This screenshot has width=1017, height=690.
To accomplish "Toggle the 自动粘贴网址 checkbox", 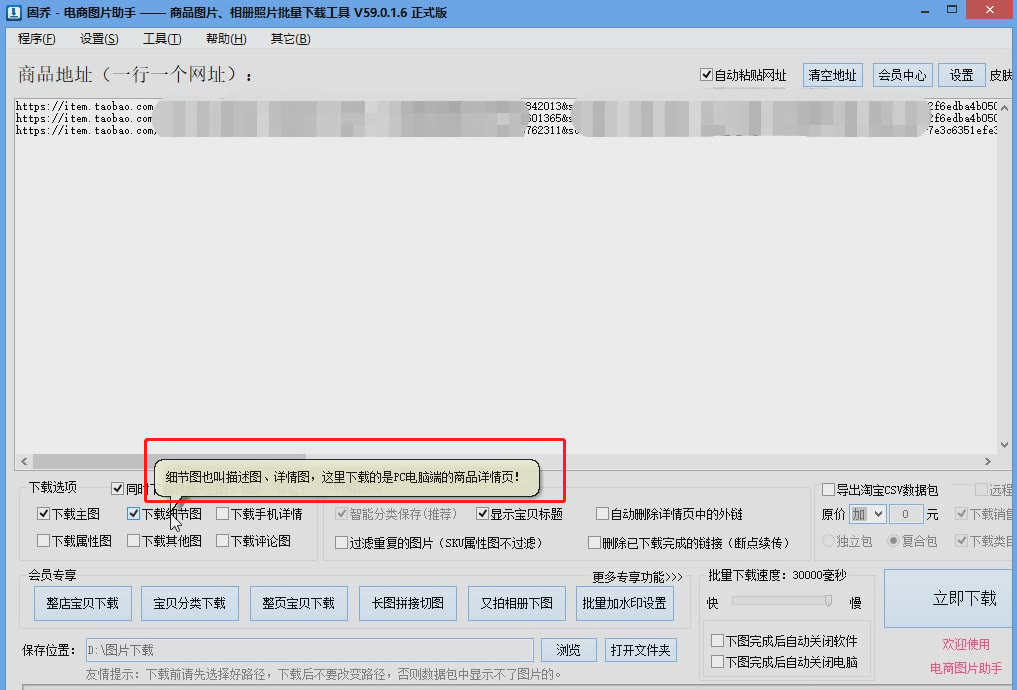I will (x=706, y=75).
